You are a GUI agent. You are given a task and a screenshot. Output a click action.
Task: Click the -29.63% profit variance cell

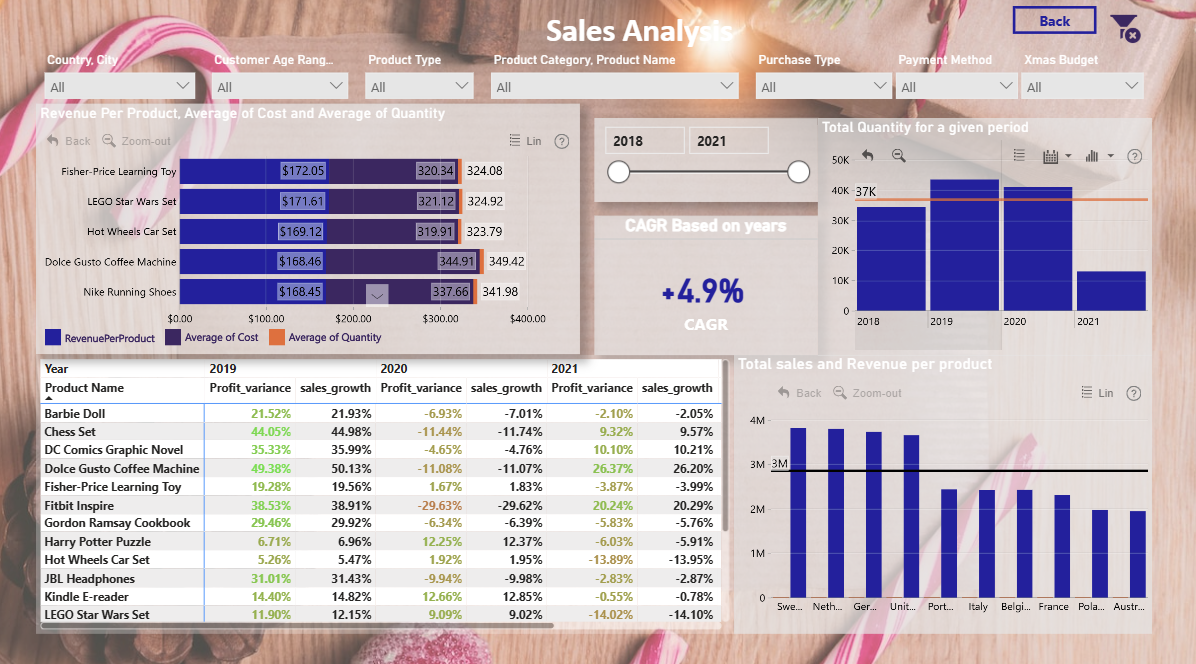[x=439, y=505]
